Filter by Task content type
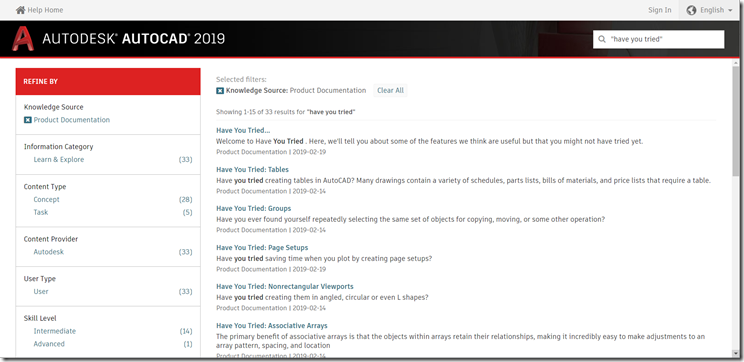Screen dimensions: 744x362 (x=41, y=212)
